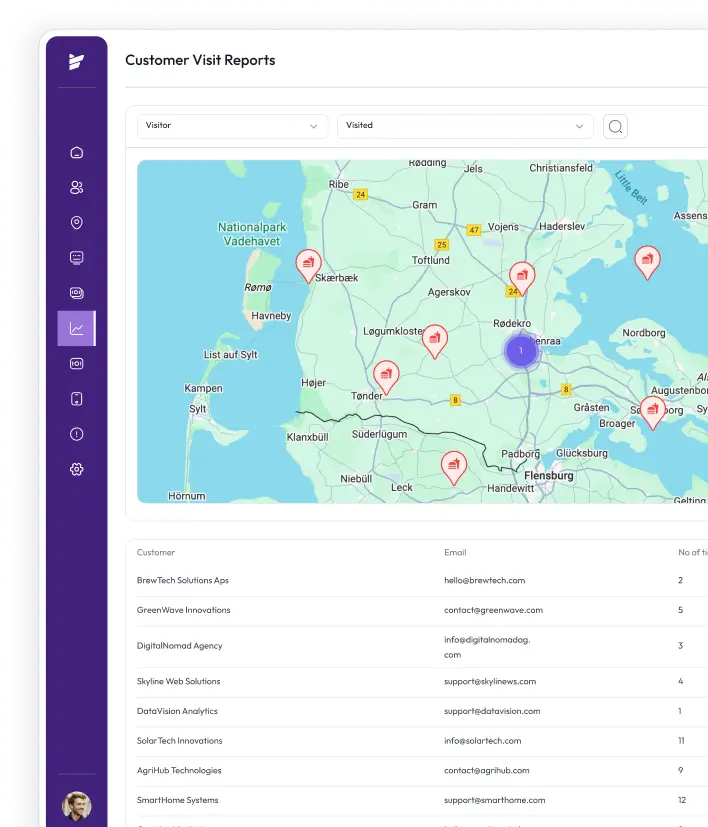The height and width of the screenshot is (827, 708).
Task: Select the map pin near Tønder
Action: click(386, 375)
